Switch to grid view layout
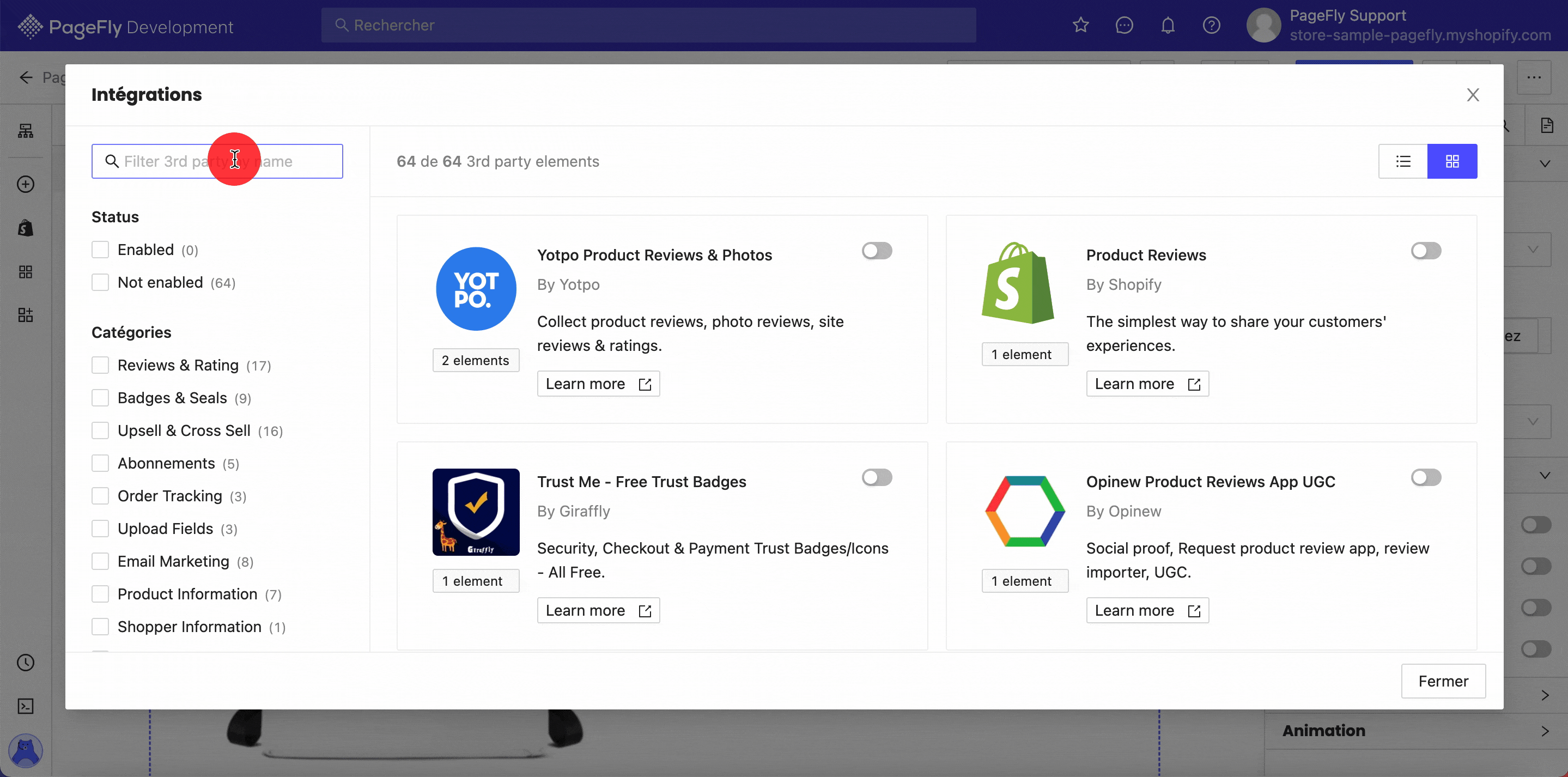 click(x=1452, y=161)
